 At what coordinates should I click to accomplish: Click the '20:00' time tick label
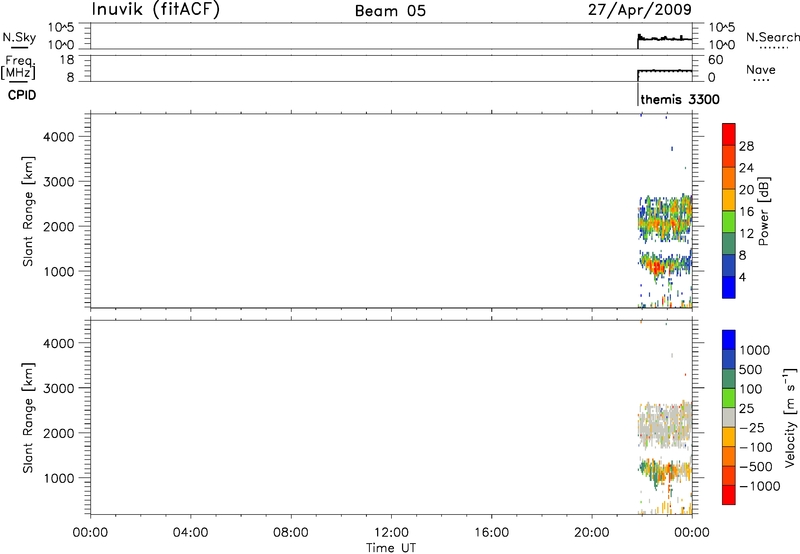(x=591, y=533)
